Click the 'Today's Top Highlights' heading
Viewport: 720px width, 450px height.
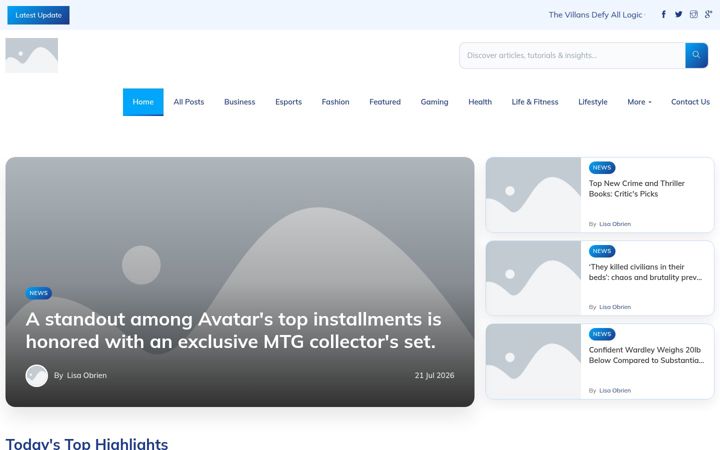click(x=87, y=444)
